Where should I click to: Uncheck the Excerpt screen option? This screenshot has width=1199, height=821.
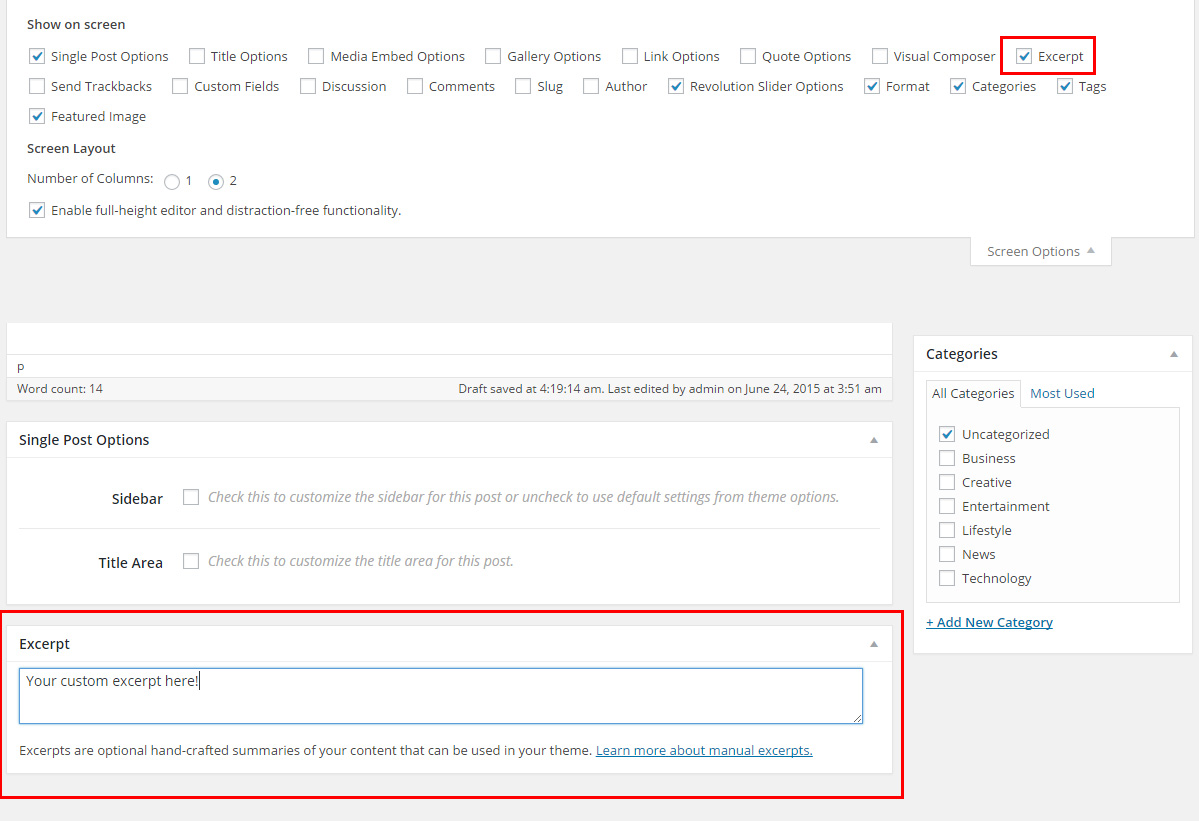point(1024,57)
